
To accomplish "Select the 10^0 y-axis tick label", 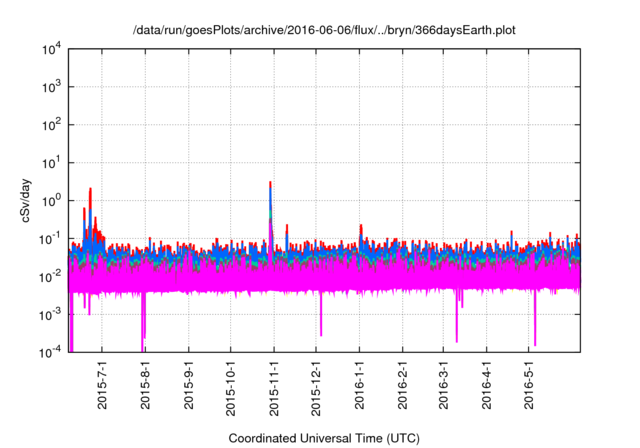I will click(x=52, y=200).
